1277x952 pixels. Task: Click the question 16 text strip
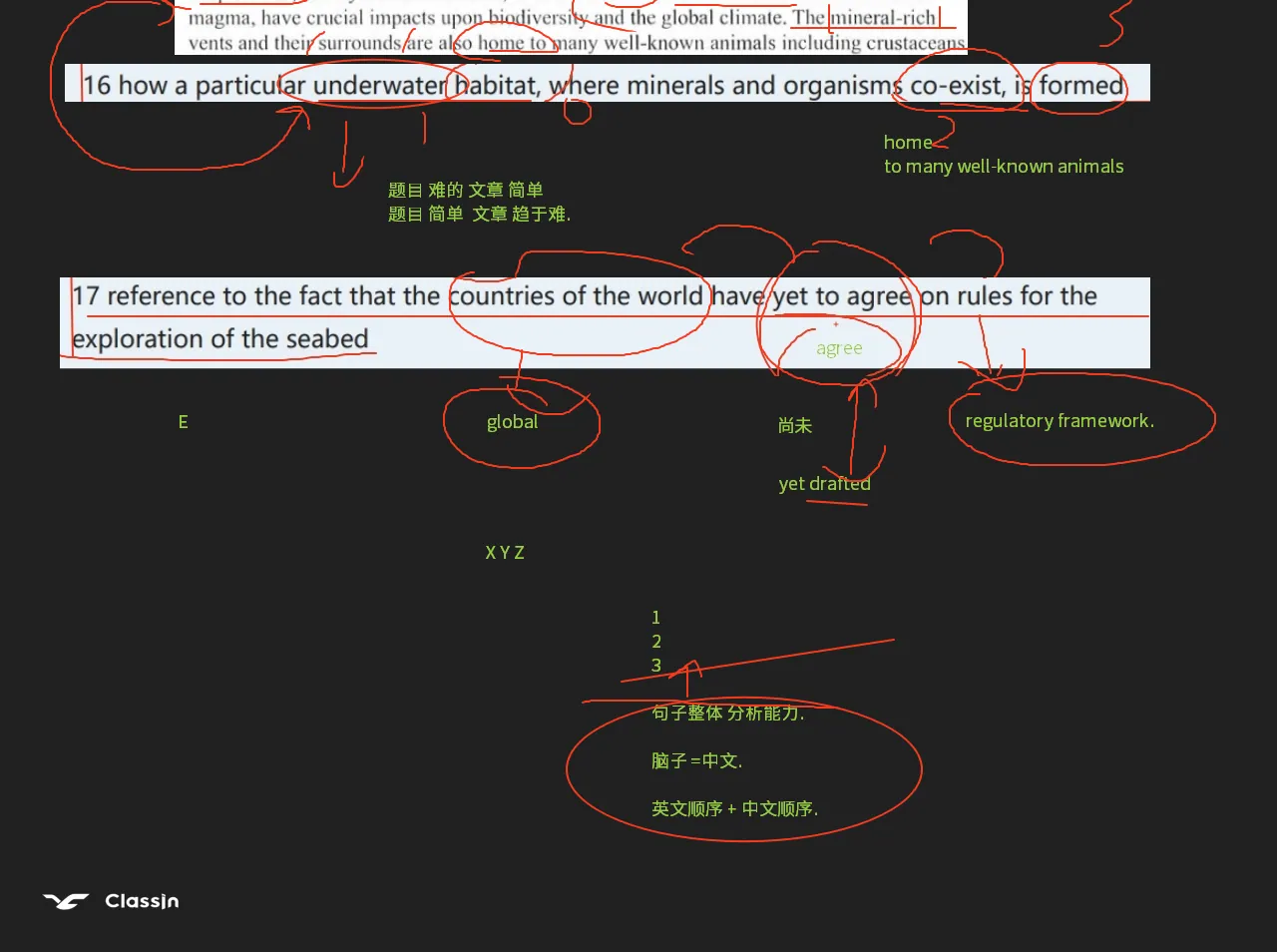click(608, 84)
